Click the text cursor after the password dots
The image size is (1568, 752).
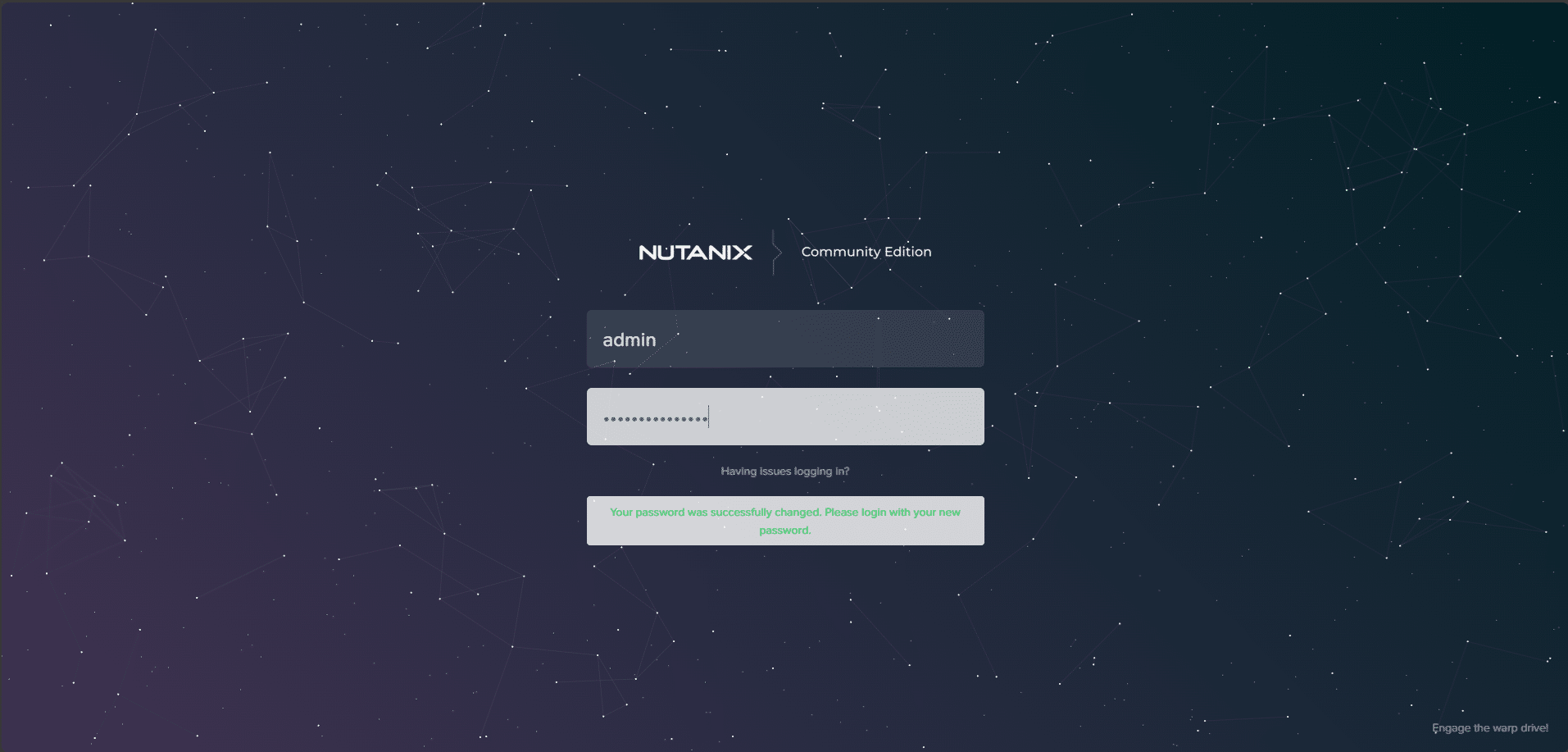tap(709, 417)
